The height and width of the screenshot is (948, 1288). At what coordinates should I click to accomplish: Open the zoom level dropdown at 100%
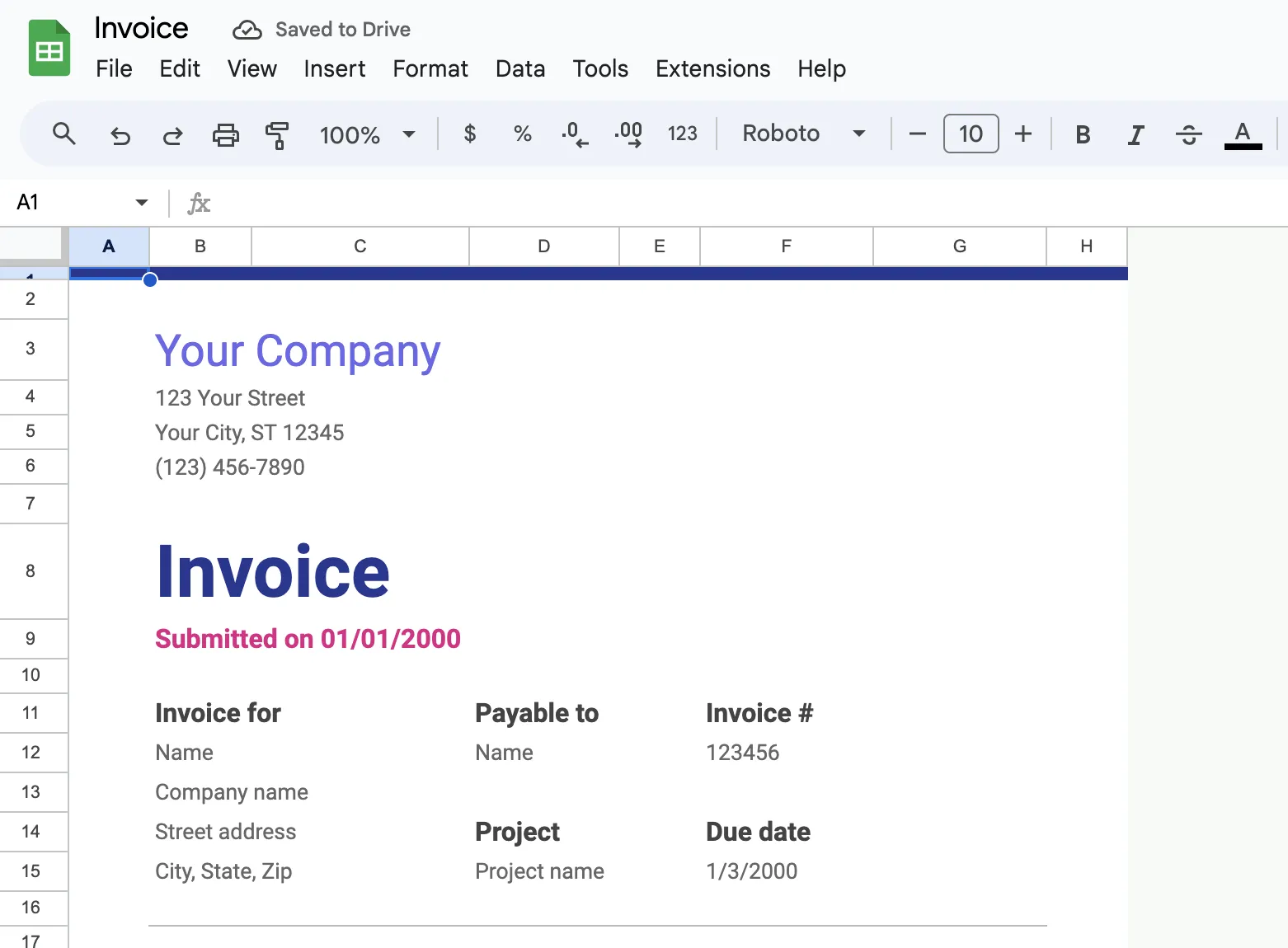click(367, 134)
